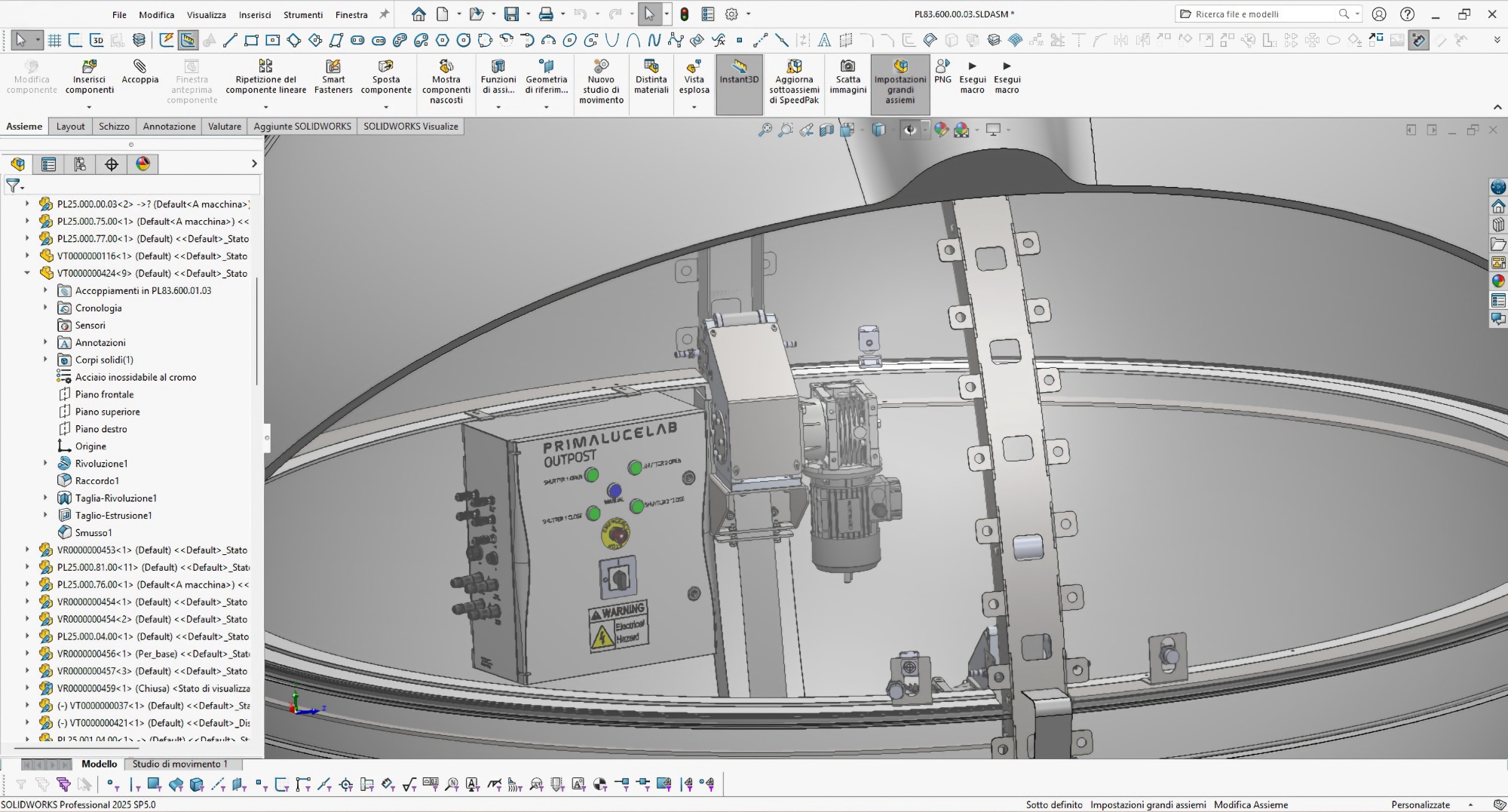Viewport: 1508px width, 812px height.
Task: Switch to the SOLIDWORKS Visualize tab
Action: coord(411,126)
